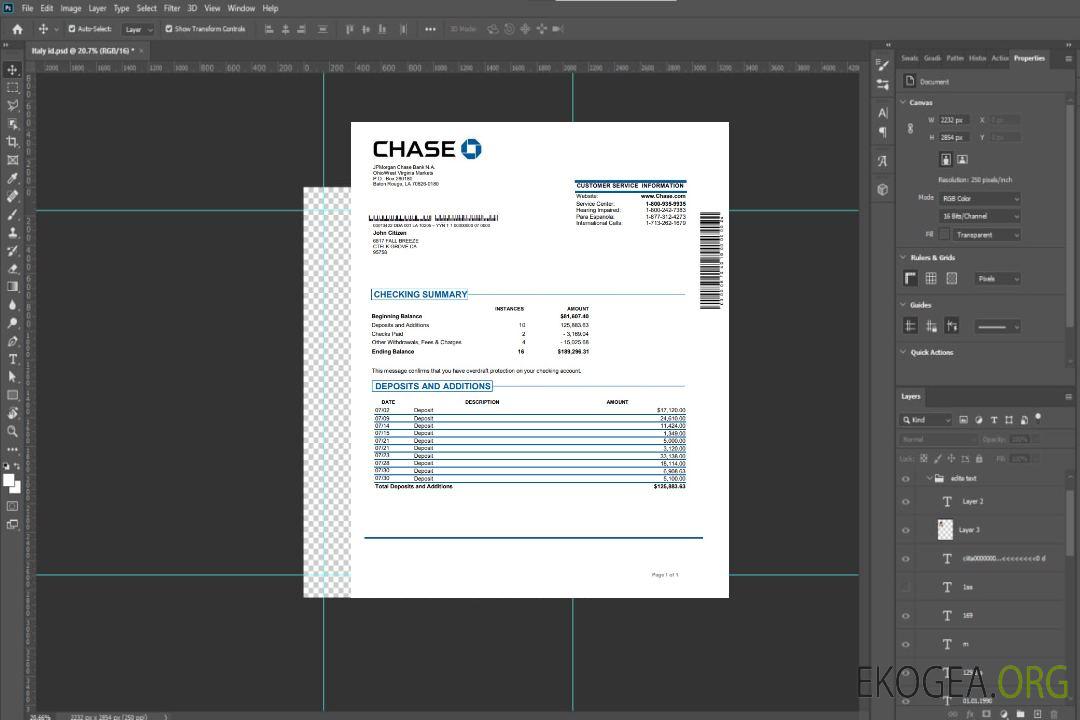
Task: Toggle the Auto-Select checkbox
Action: [x=72, y=29]
